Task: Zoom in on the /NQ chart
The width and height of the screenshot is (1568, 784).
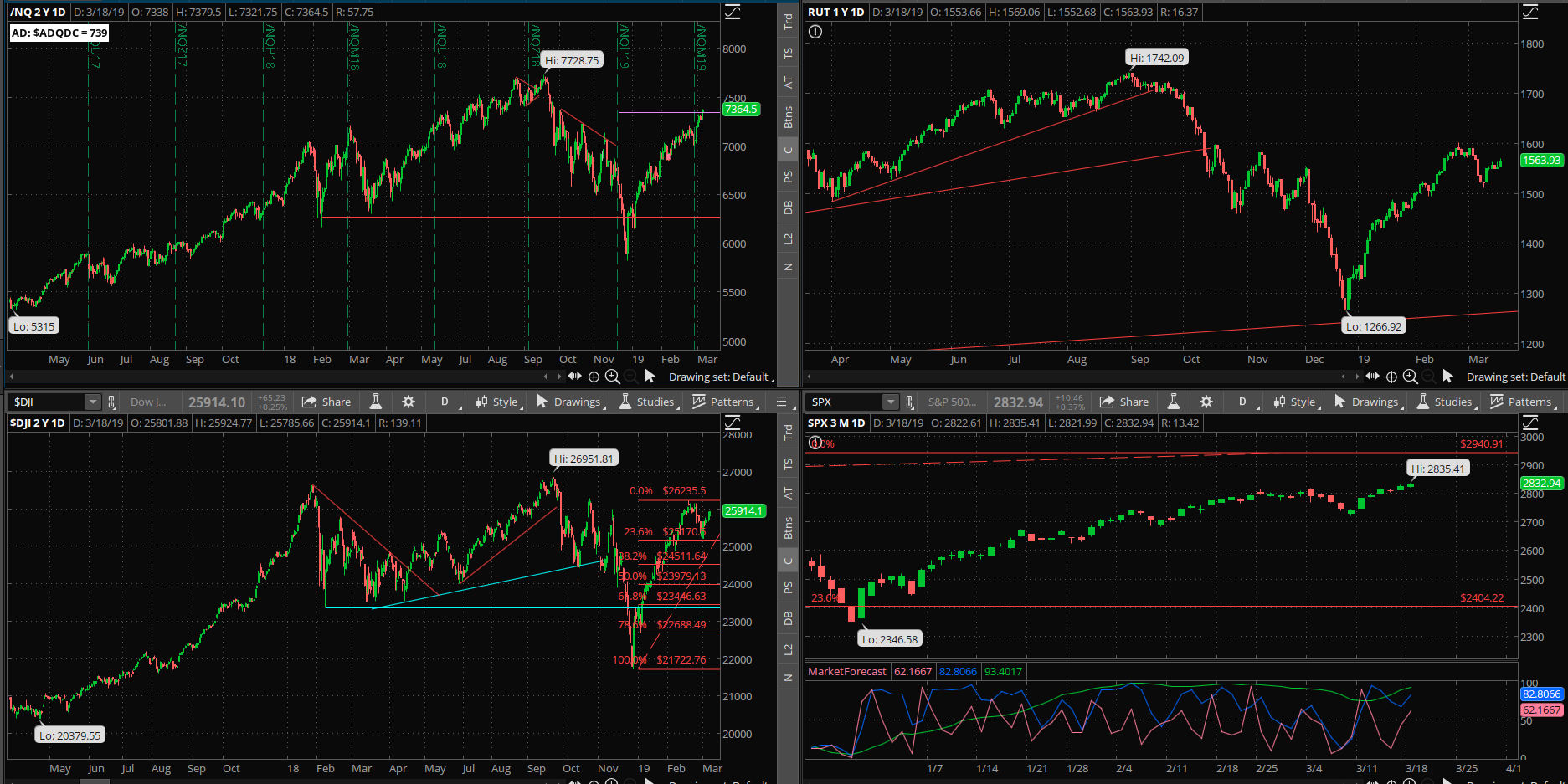Action: [x=612, y=377]
